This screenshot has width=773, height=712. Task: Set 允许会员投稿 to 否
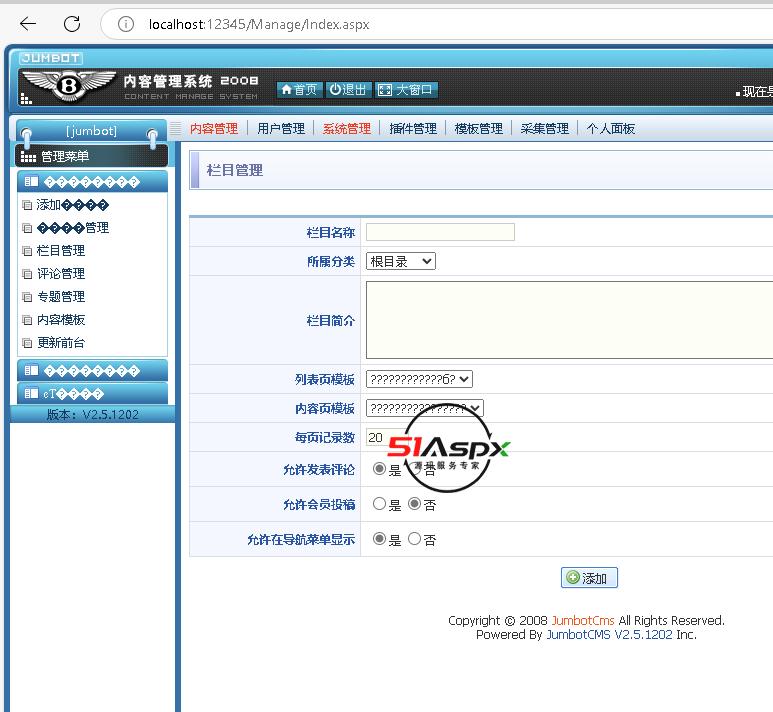[x=415, y=503]
